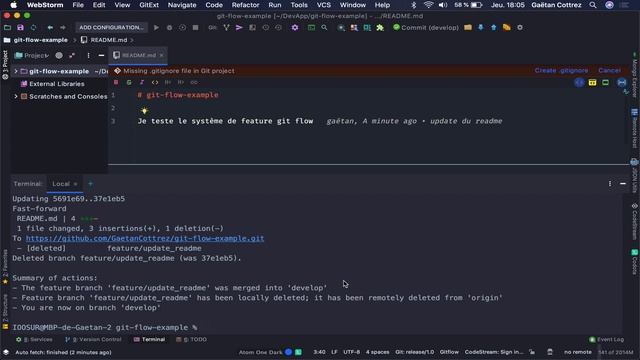The image size is (640, 360).
Task: Click the Open folder toolbar icon
Action: [7, 28]
